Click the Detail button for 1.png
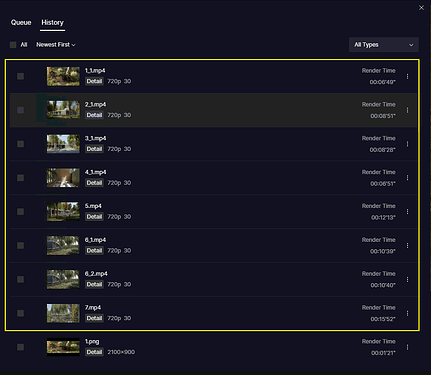This screenshot has width=431, height=375. [x=94, y=352]
